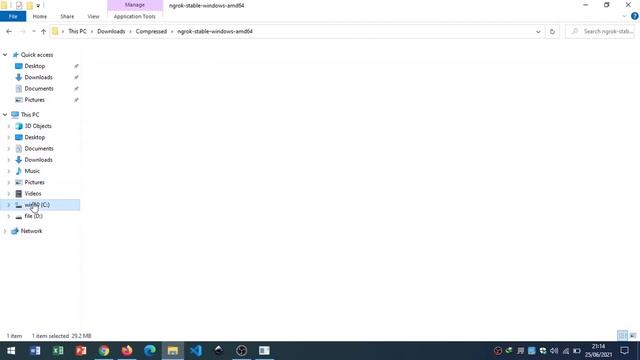Viewport: 640px width, 360px height.
Task: Collapse the This PC tree node
Action: tap(5, 115)
